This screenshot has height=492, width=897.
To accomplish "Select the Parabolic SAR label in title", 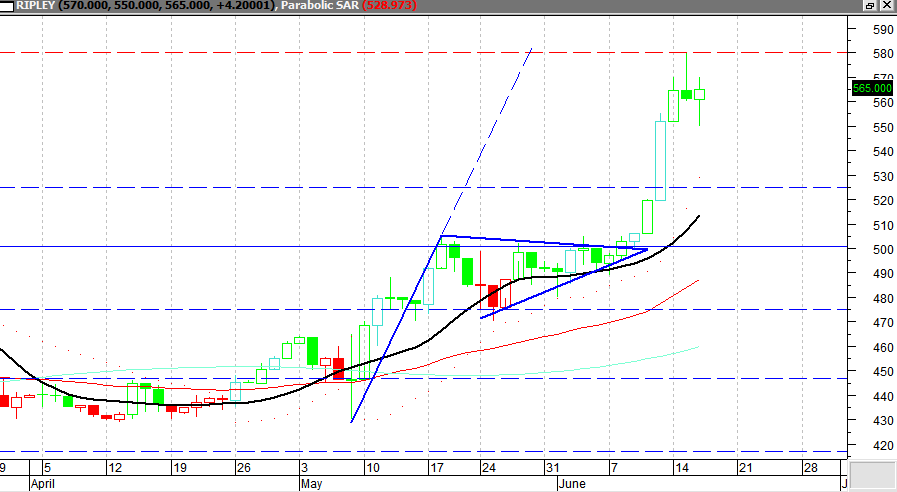I will click(x=320, y=5).
